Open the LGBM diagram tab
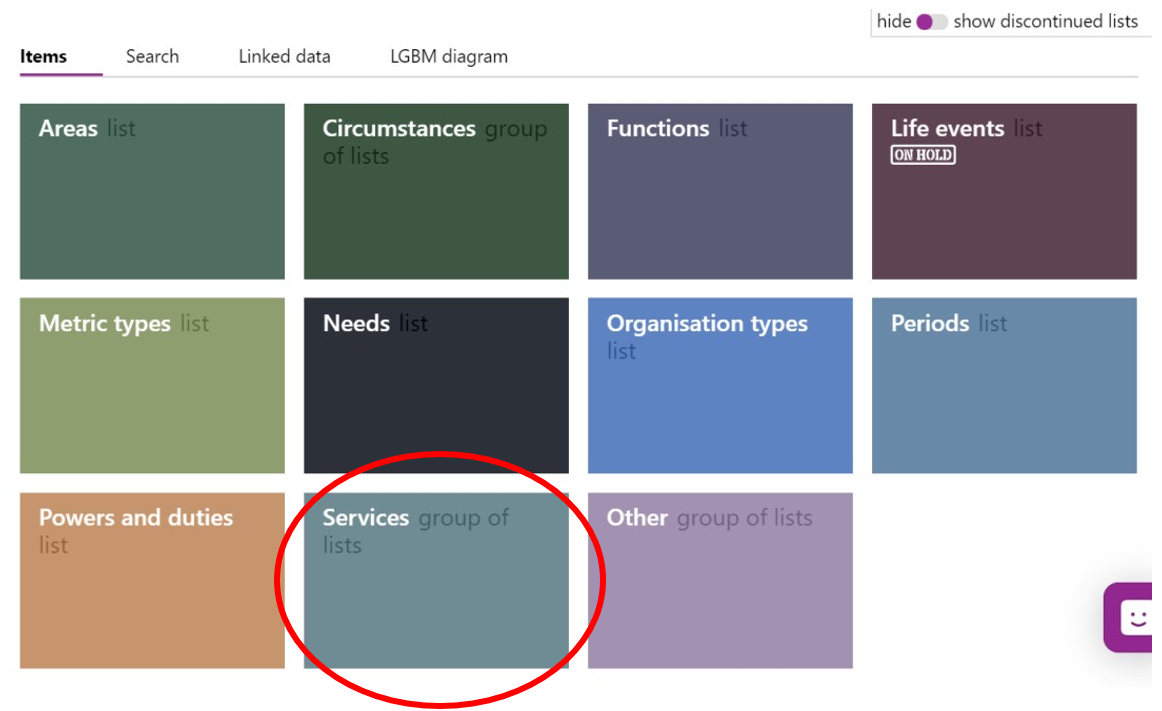This screenshot has height=711, width=1162. pyautogui.click(x=449, y=56)
